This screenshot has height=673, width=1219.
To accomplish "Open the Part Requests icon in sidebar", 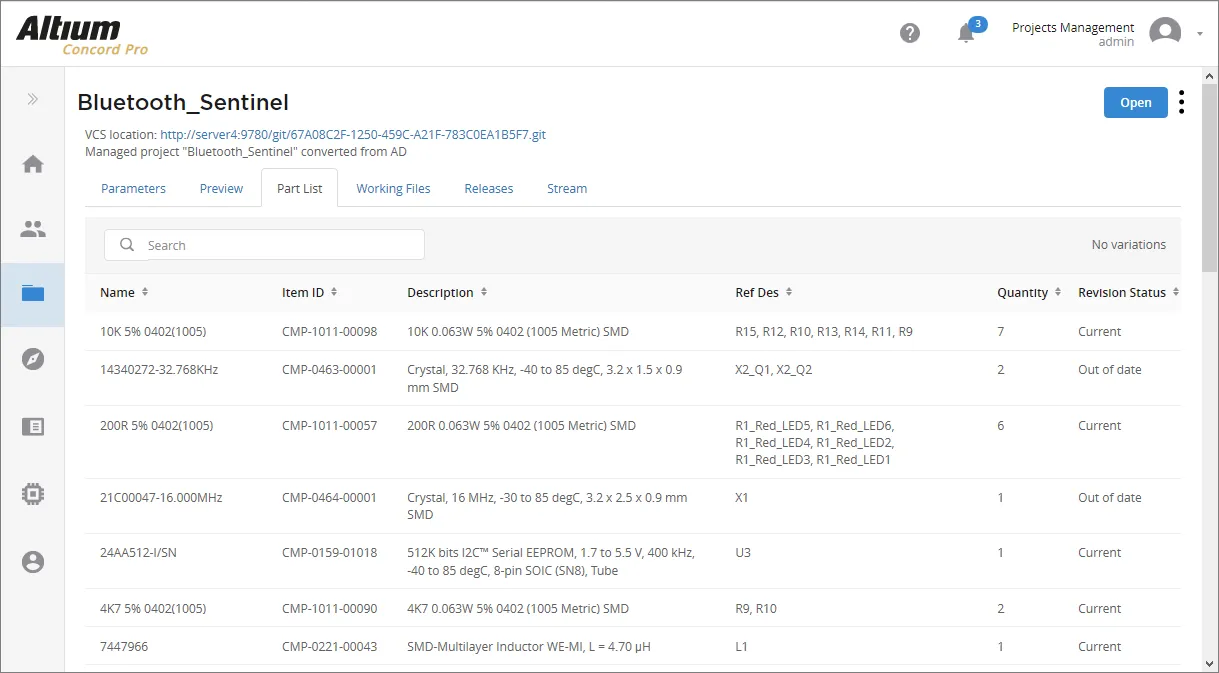I will point(33,426).
